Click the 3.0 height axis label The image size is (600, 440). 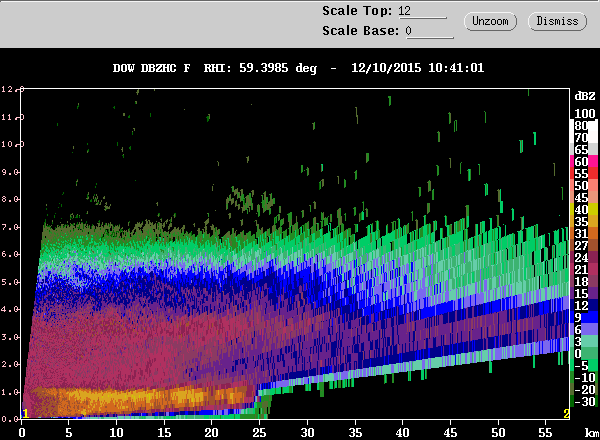(10, 337)
